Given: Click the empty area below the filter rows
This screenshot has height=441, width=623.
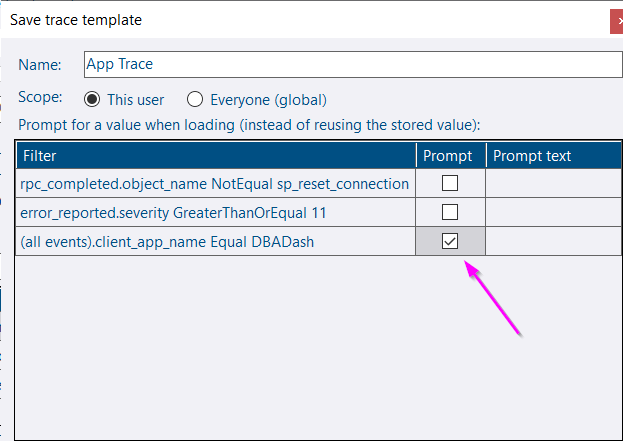Looking at the screenshot, I should [x=318, y=348].
